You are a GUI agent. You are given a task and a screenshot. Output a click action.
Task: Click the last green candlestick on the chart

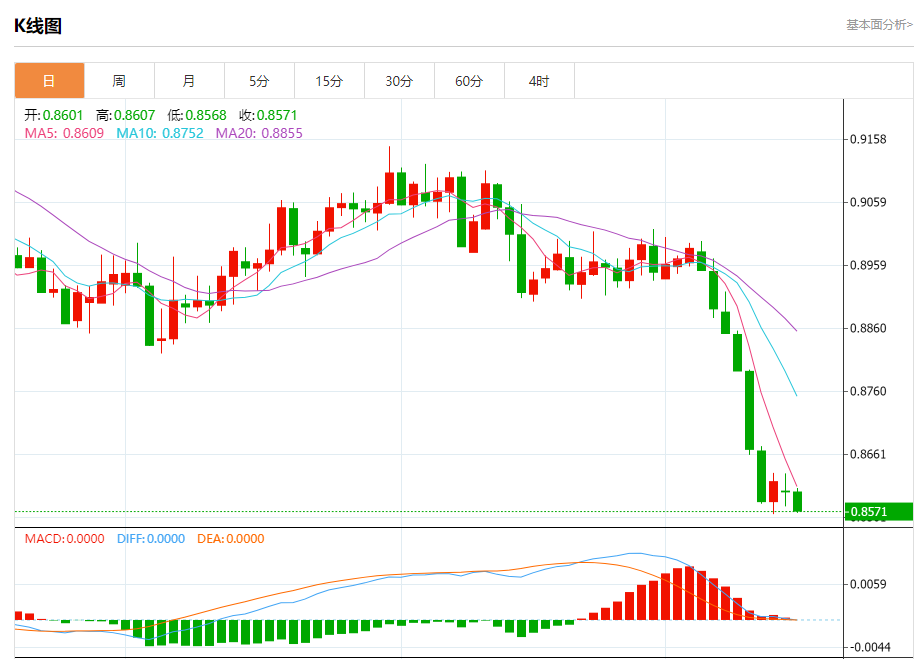coord(798,501)
